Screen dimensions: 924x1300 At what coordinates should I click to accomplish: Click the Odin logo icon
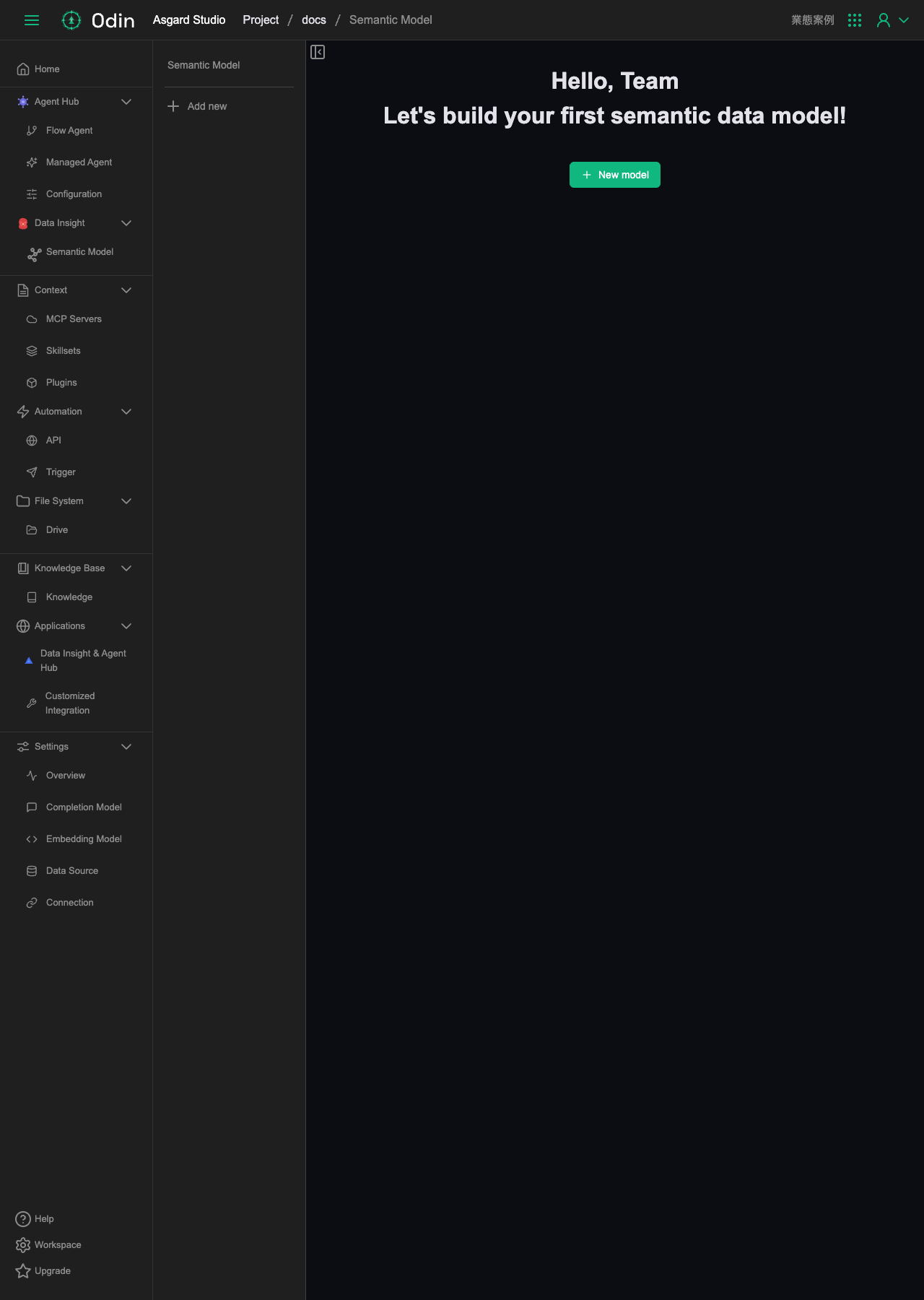tap(71, 20)
